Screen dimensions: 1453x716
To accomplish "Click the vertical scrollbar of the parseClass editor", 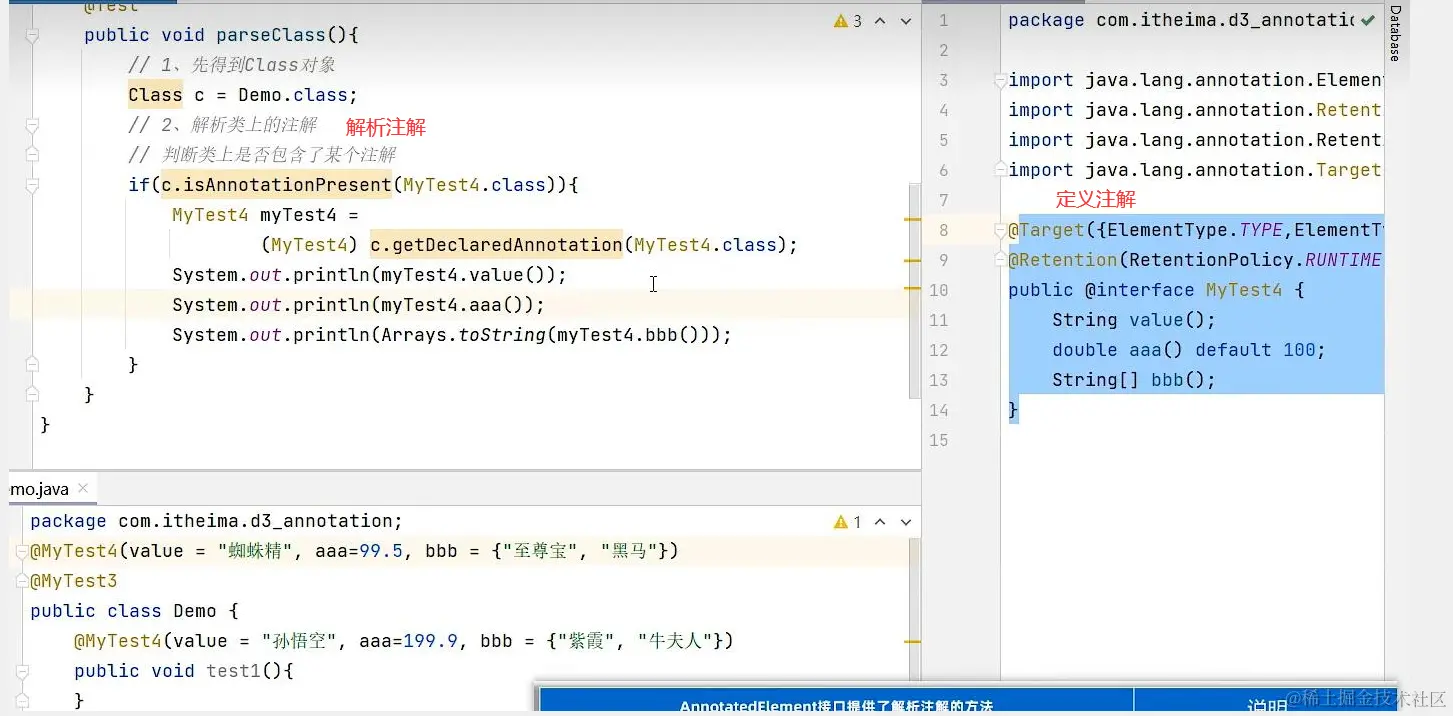I will click(914, 290).
